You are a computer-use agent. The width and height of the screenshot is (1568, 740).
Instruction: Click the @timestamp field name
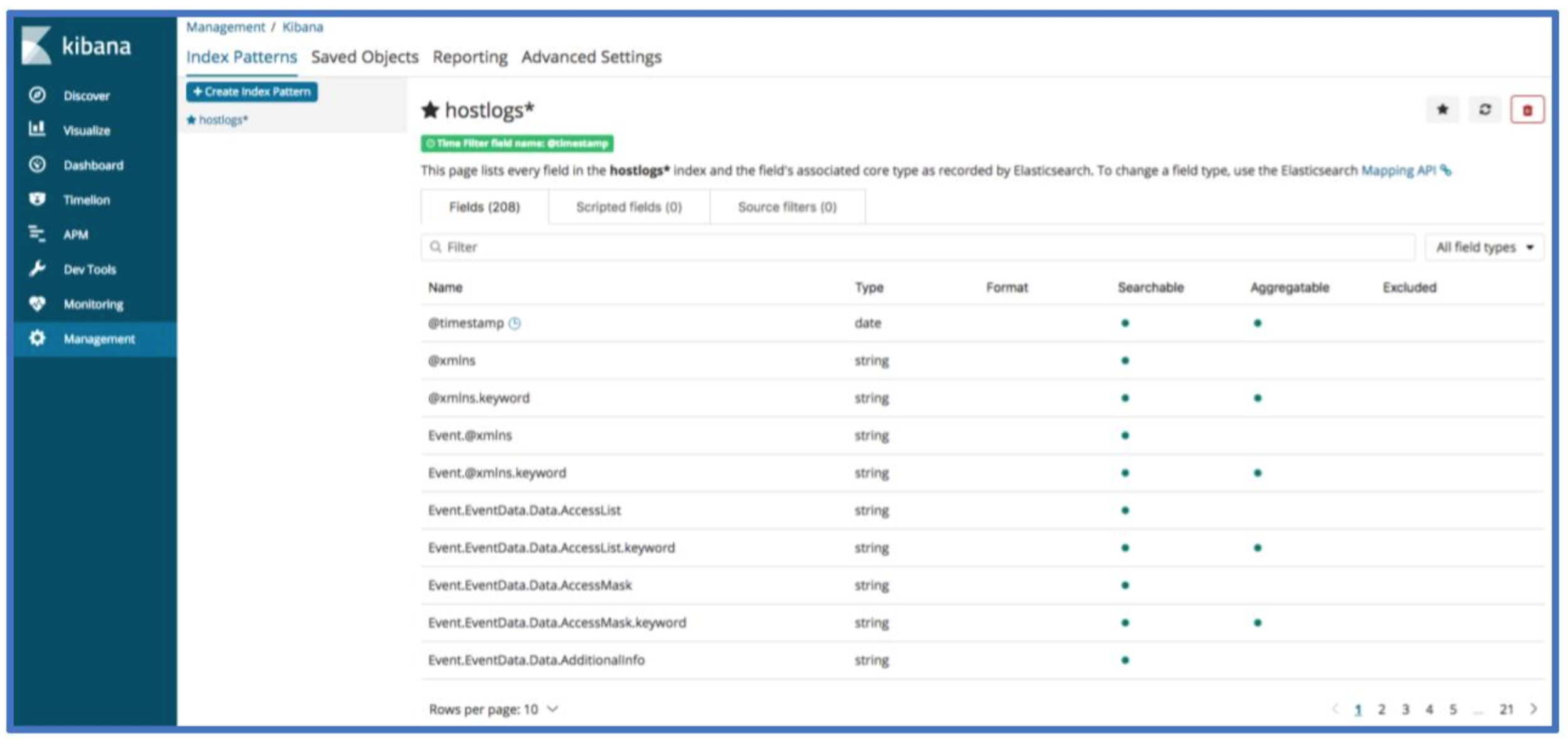[465, 323]
